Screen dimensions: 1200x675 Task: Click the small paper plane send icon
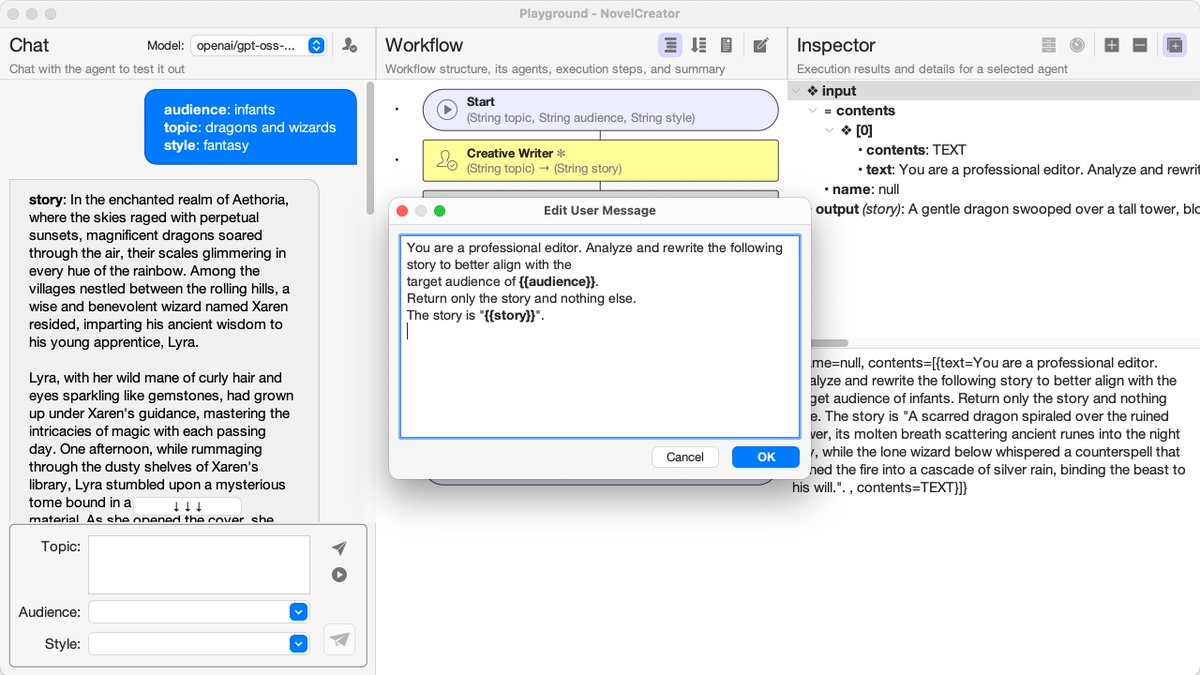click(x=340, y=548)
